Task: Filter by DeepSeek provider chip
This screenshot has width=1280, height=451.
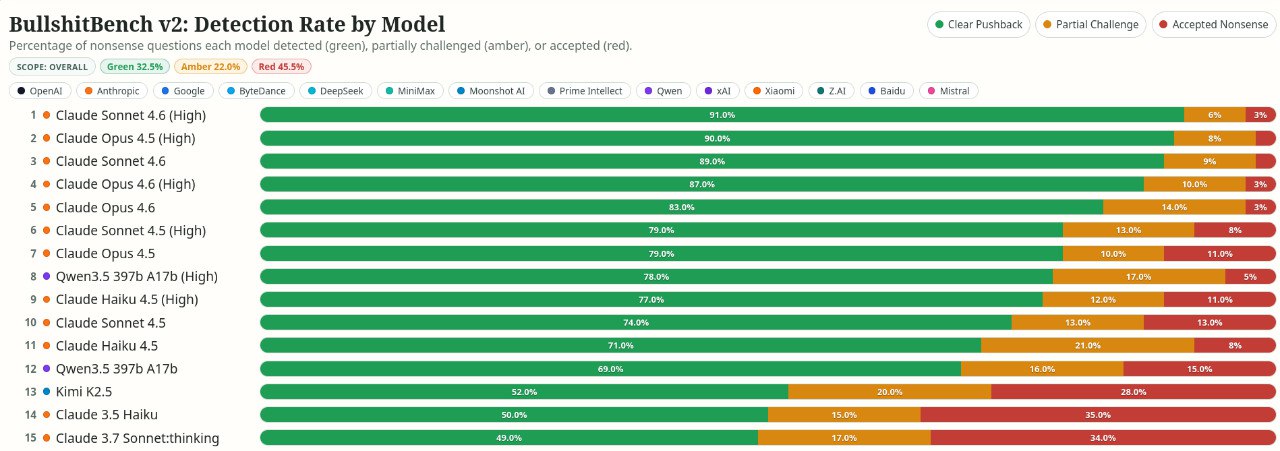Action: [x=337, y=91]
